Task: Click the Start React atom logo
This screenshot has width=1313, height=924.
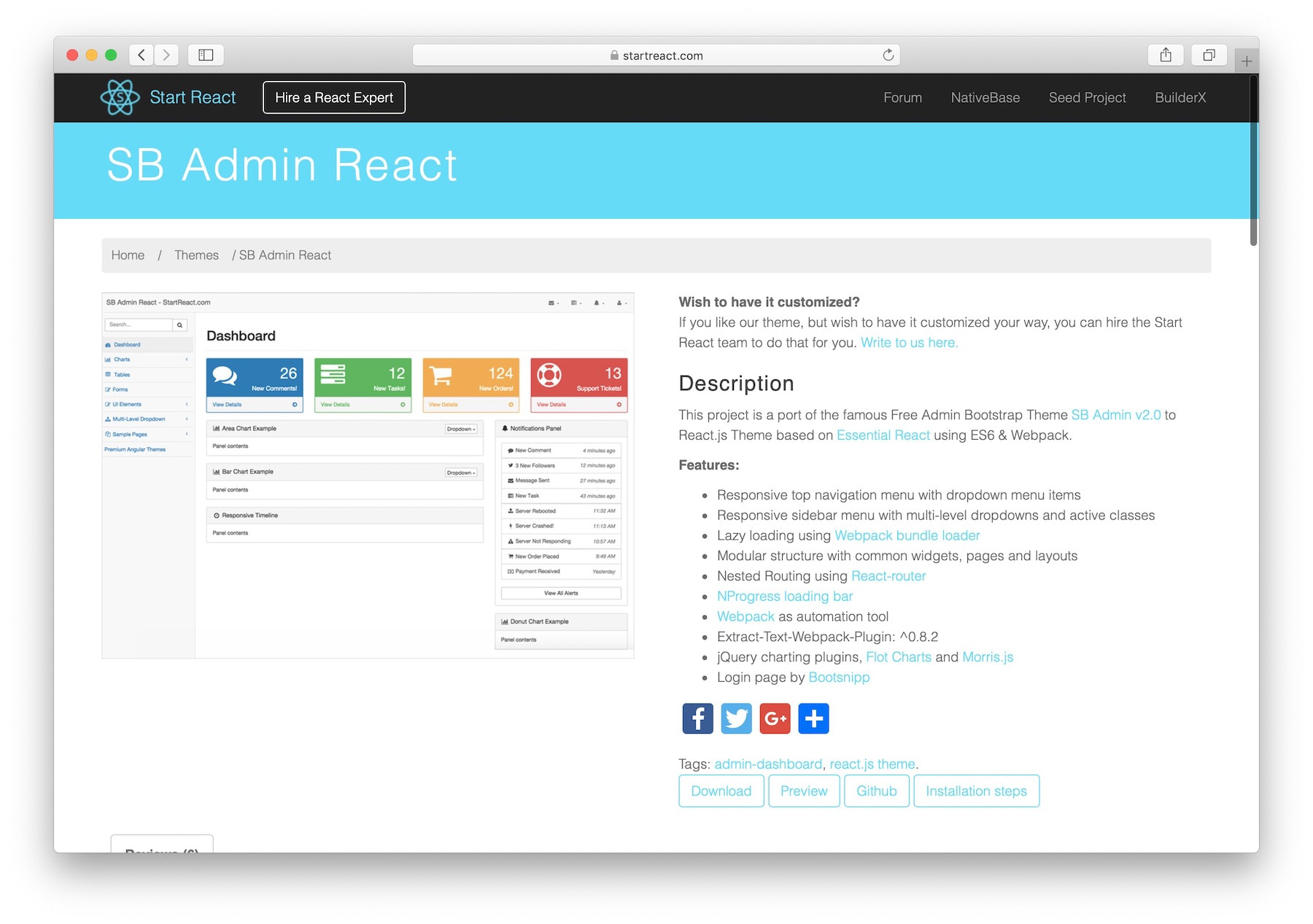Action: [x=120, y=97]
